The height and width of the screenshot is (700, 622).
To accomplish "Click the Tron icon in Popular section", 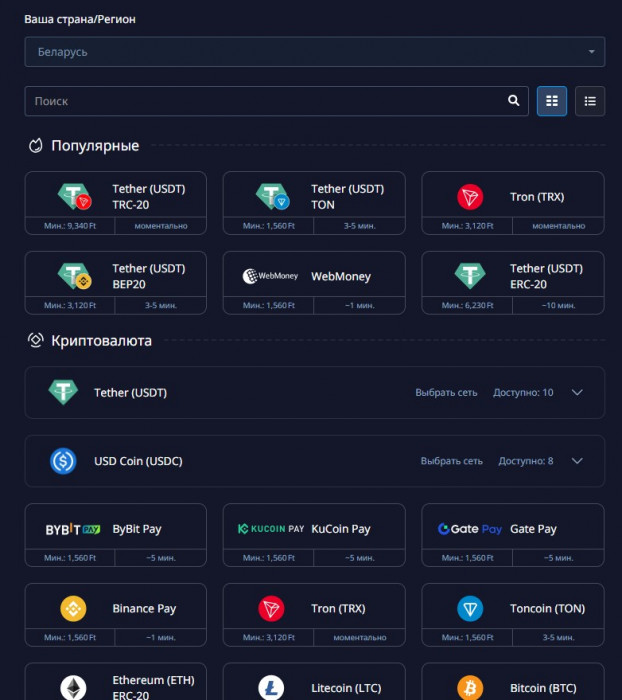I will [470, 196].
